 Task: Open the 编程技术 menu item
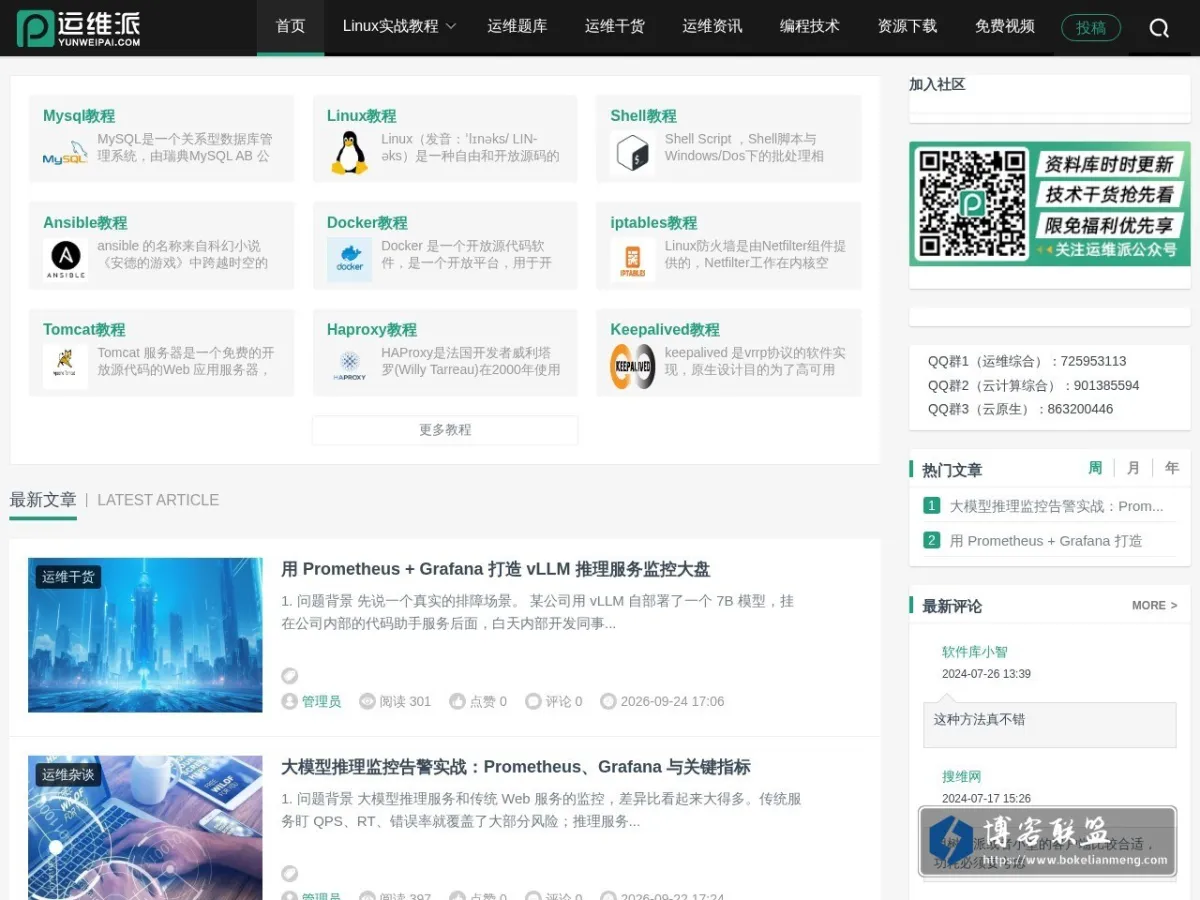point(810,27)
